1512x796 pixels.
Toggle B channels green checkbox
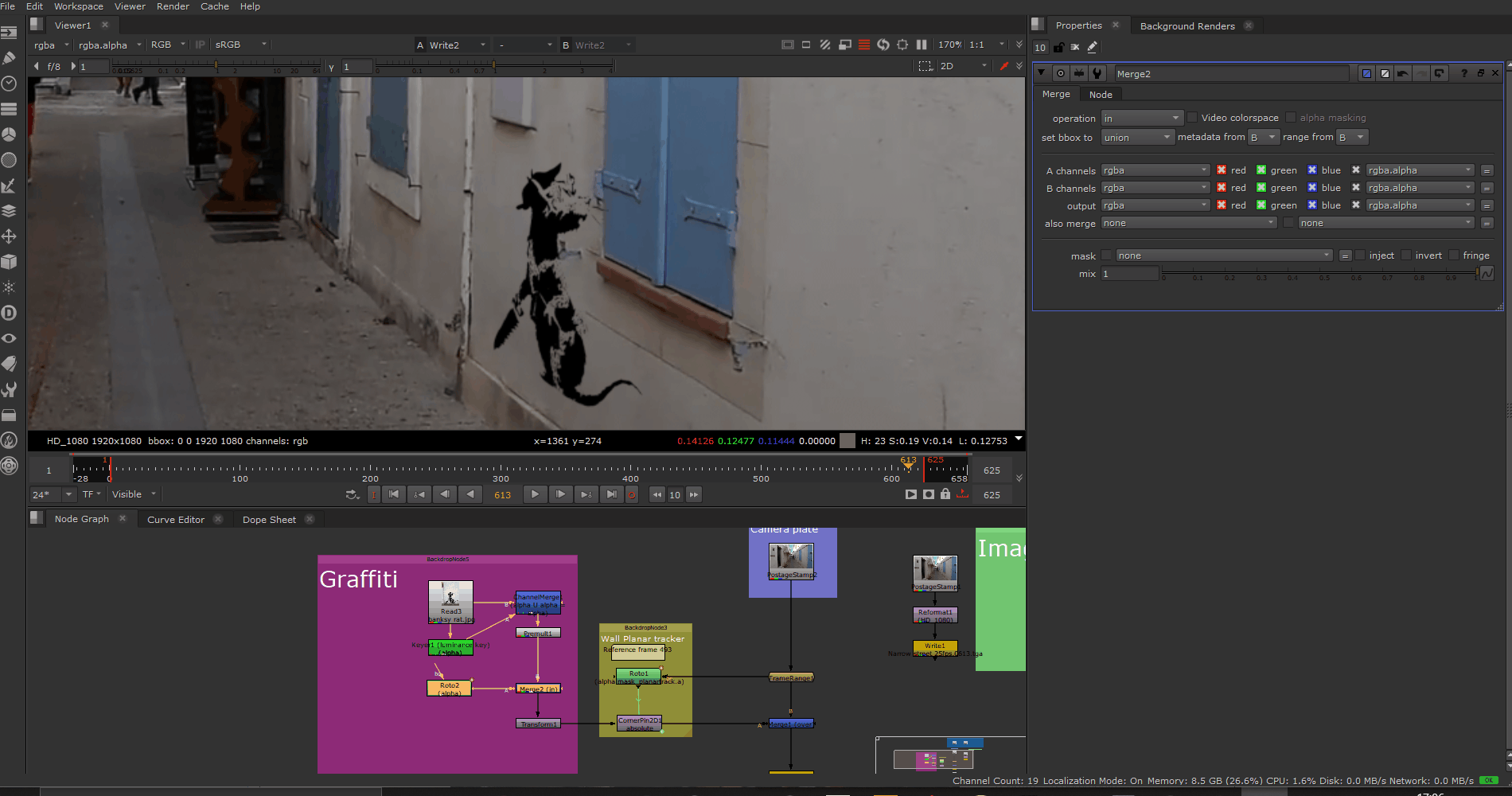click(x=1261, y=188)
